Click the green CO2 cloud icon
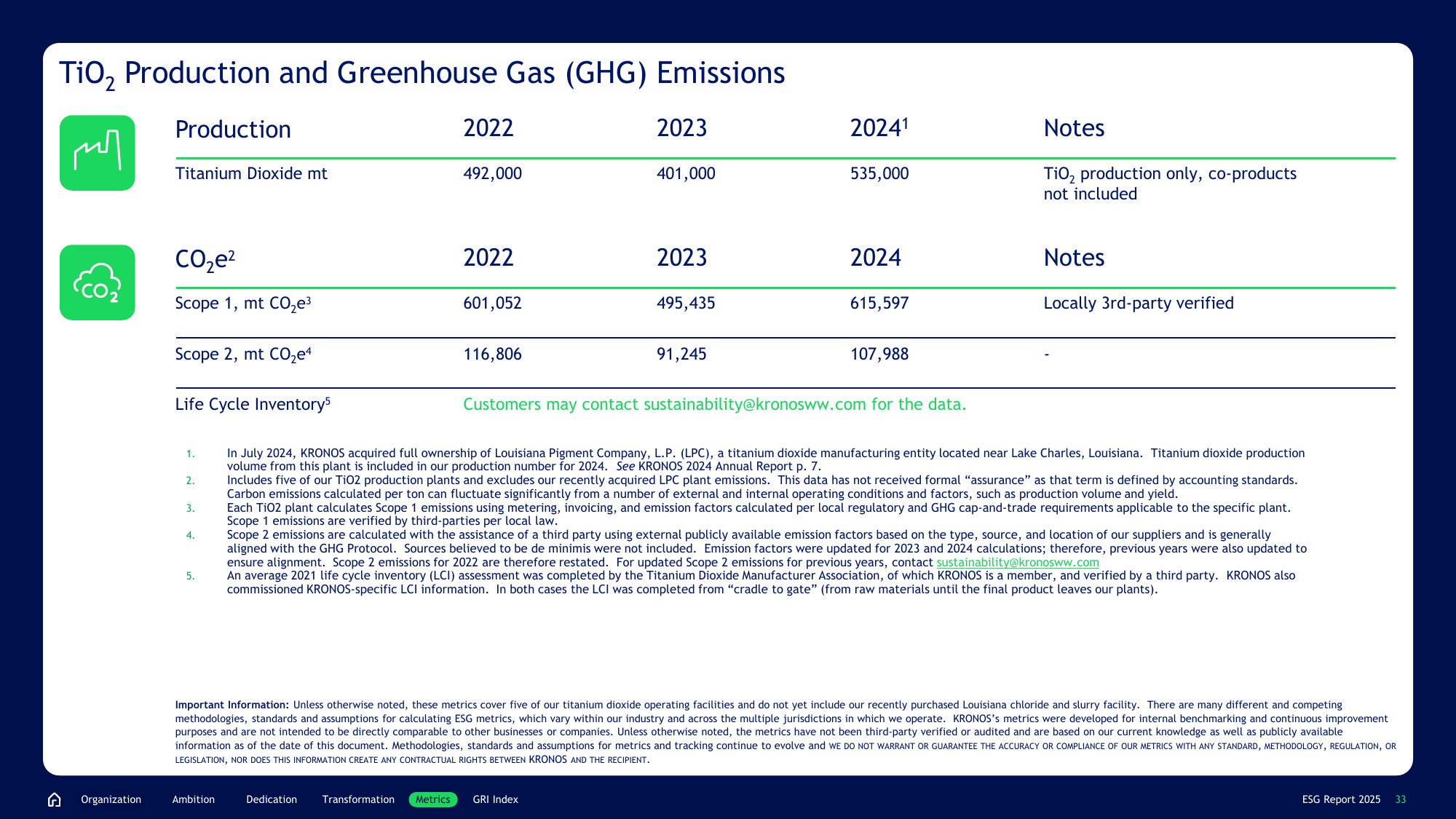 [98, 282]
